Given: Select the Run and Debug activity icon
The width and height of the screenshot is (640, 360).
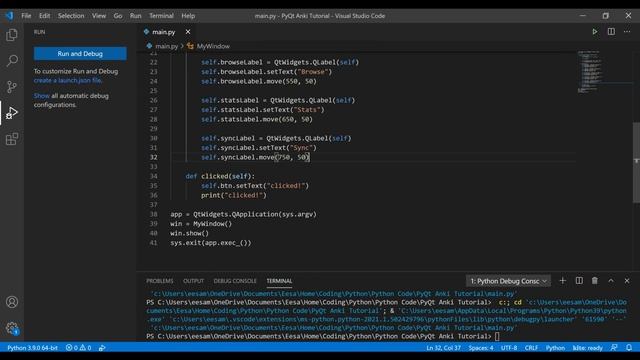Looking at the screenshot, I should coord(12,113).
